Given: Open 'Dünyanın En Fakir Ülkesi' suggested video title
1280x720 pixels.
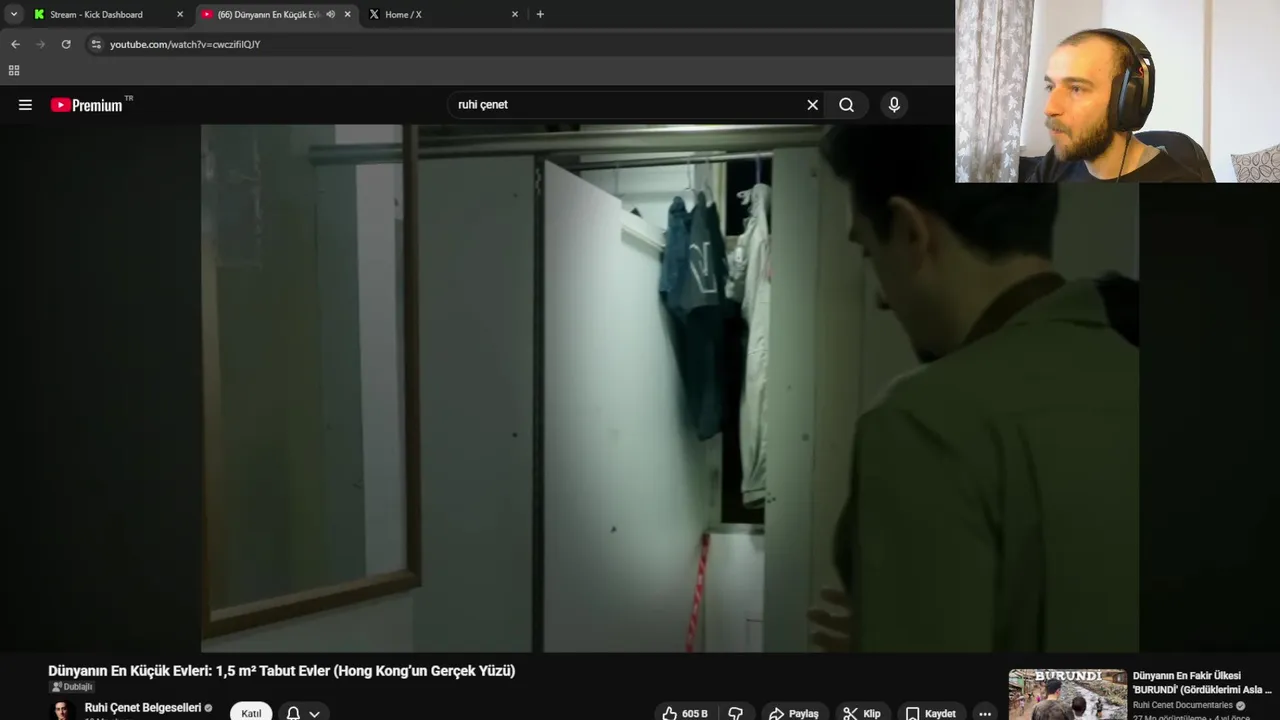Looking at the screenshot, I should click(1203, 683).
